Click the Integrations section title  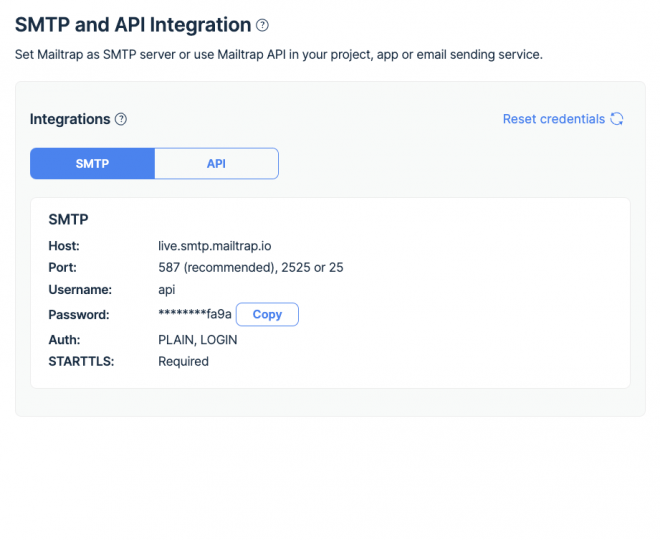coord(70,119)
